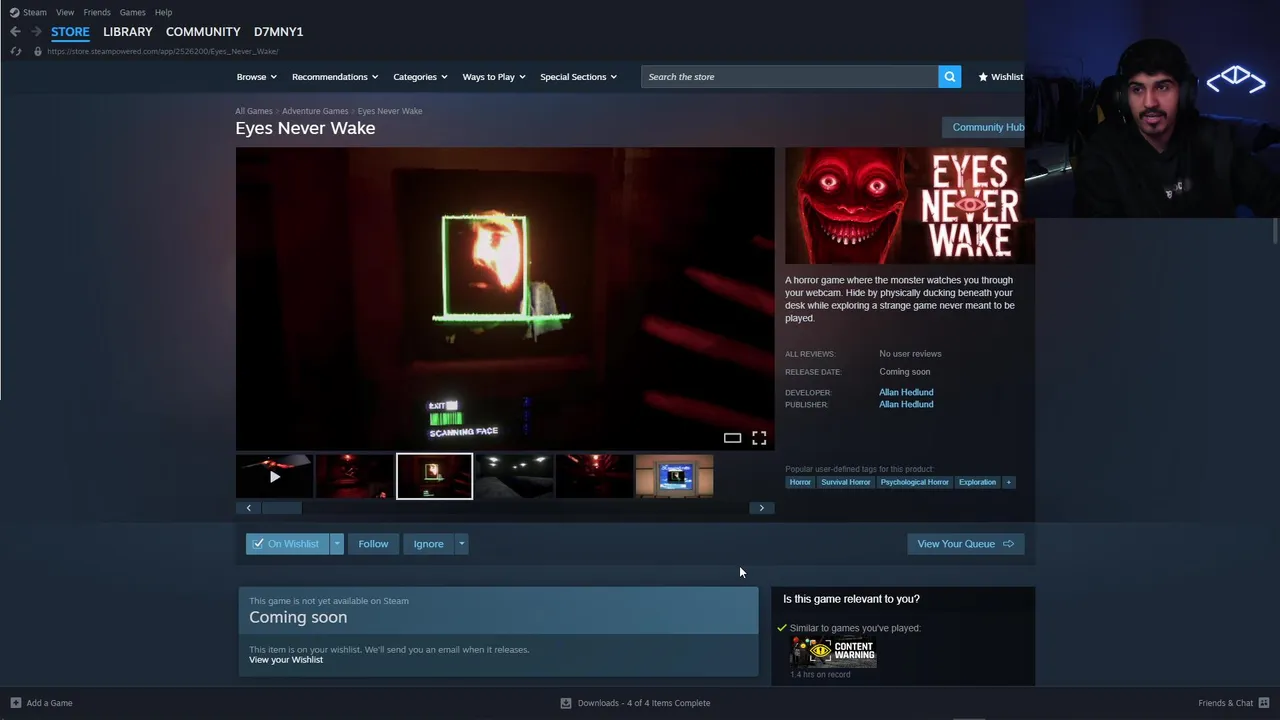Select the store URL address field
This screenshot has width=1280, height=720.
pos(162,51)
